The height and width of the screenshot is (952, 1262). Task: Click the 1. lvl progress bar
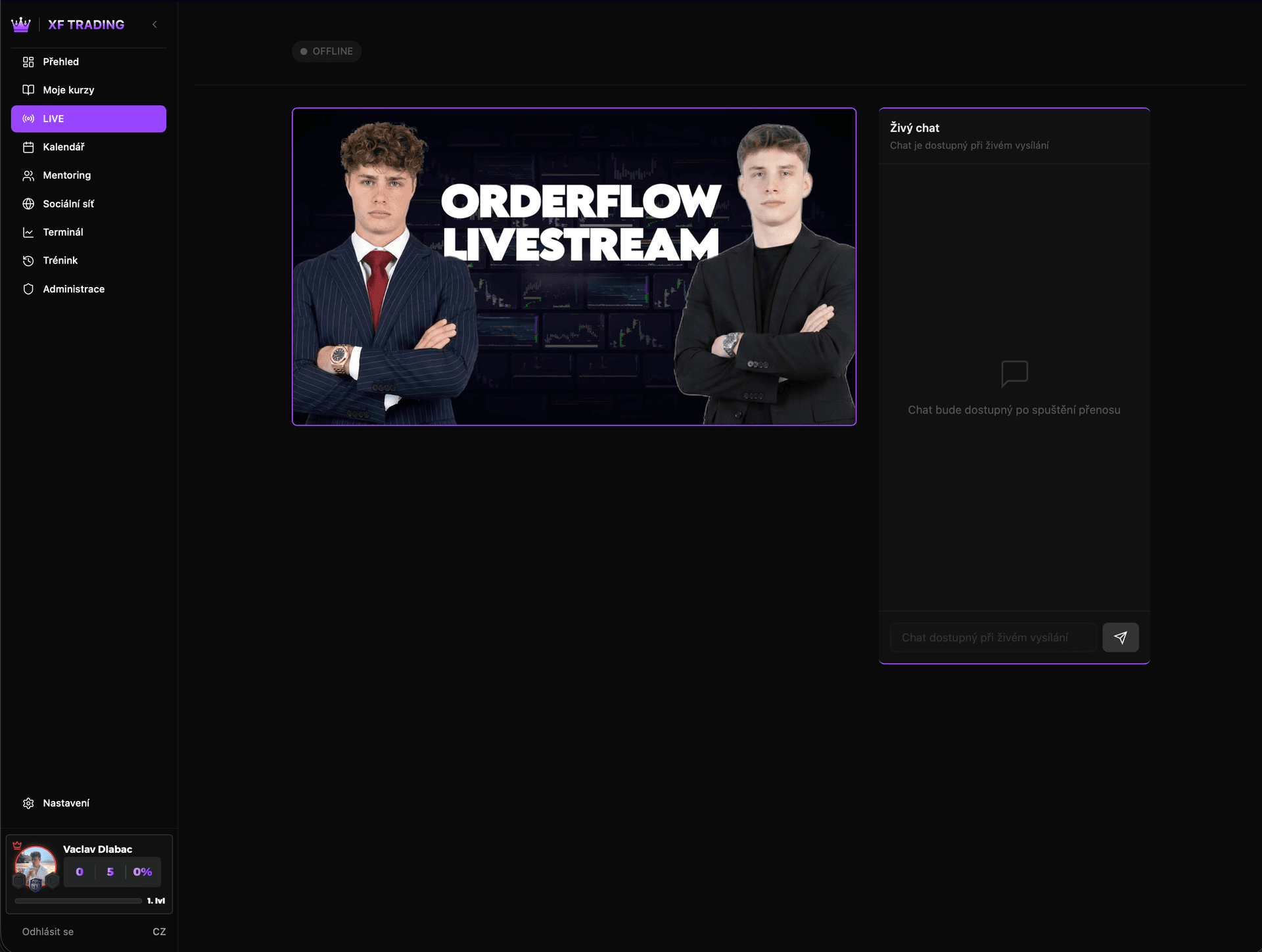78,901
